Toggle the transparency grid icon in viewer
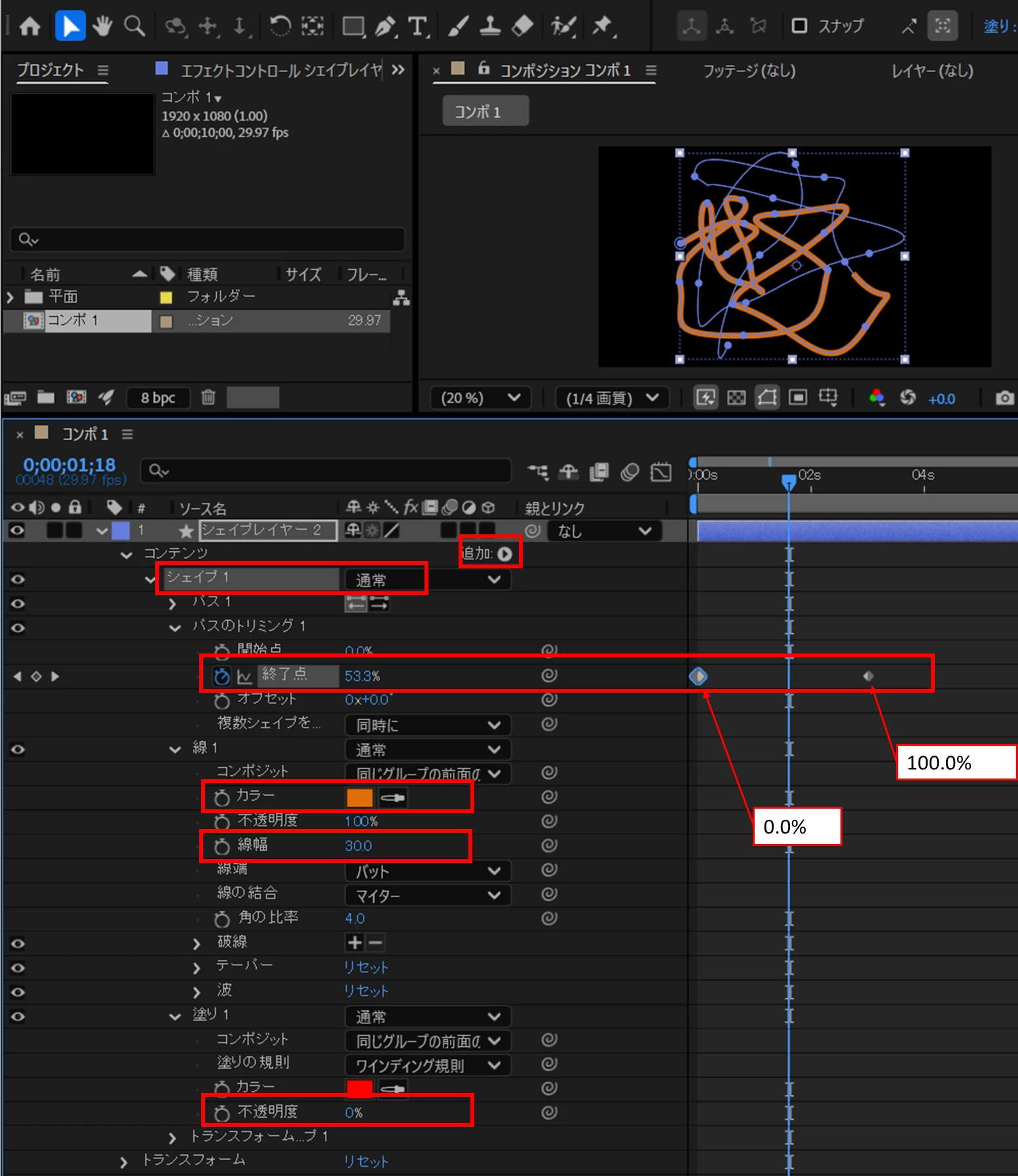 [736, 397]
